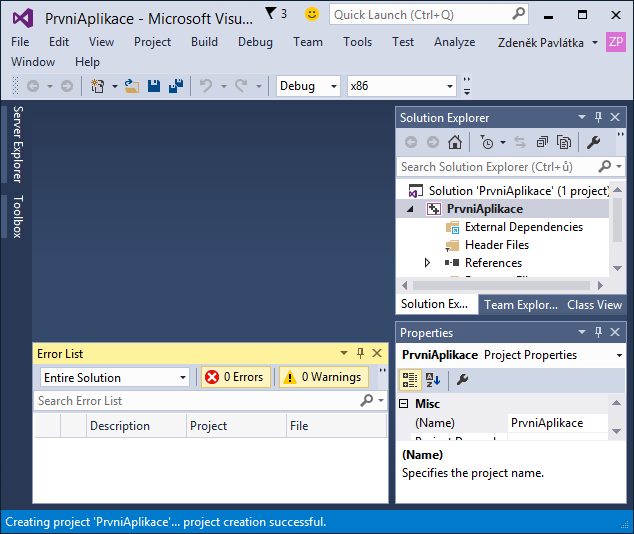Open the Debug configuration dropdown
This screenshot has width=634, height=534.
tap(308, 86)
